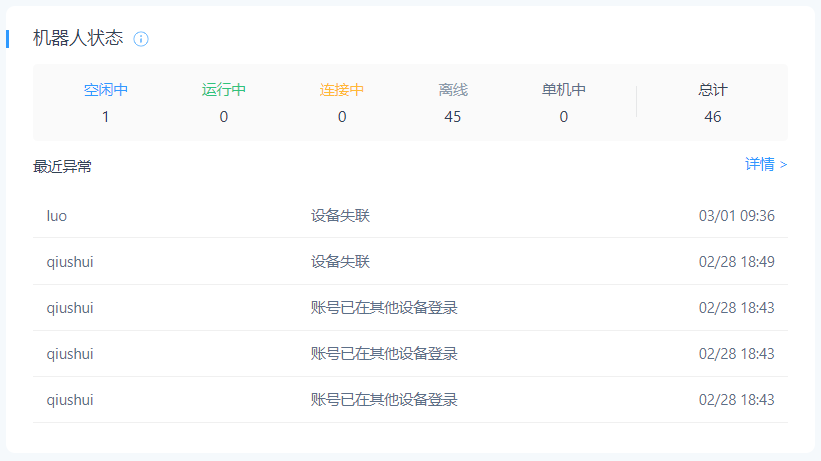Image resolution: width=821 pixels, height=461 pixels.
Task: Select the 总计 label
Action: tap(713, 90)
